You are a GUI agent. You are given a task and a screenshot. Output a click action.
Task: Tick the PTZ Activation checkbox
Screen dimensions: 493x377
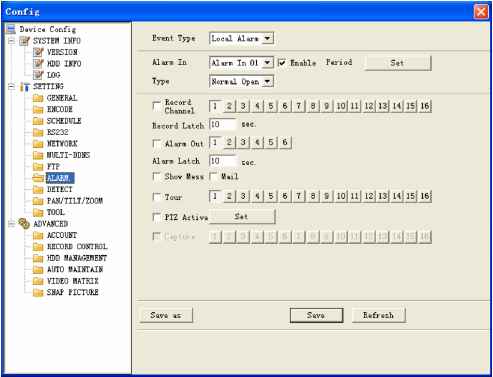156,217
